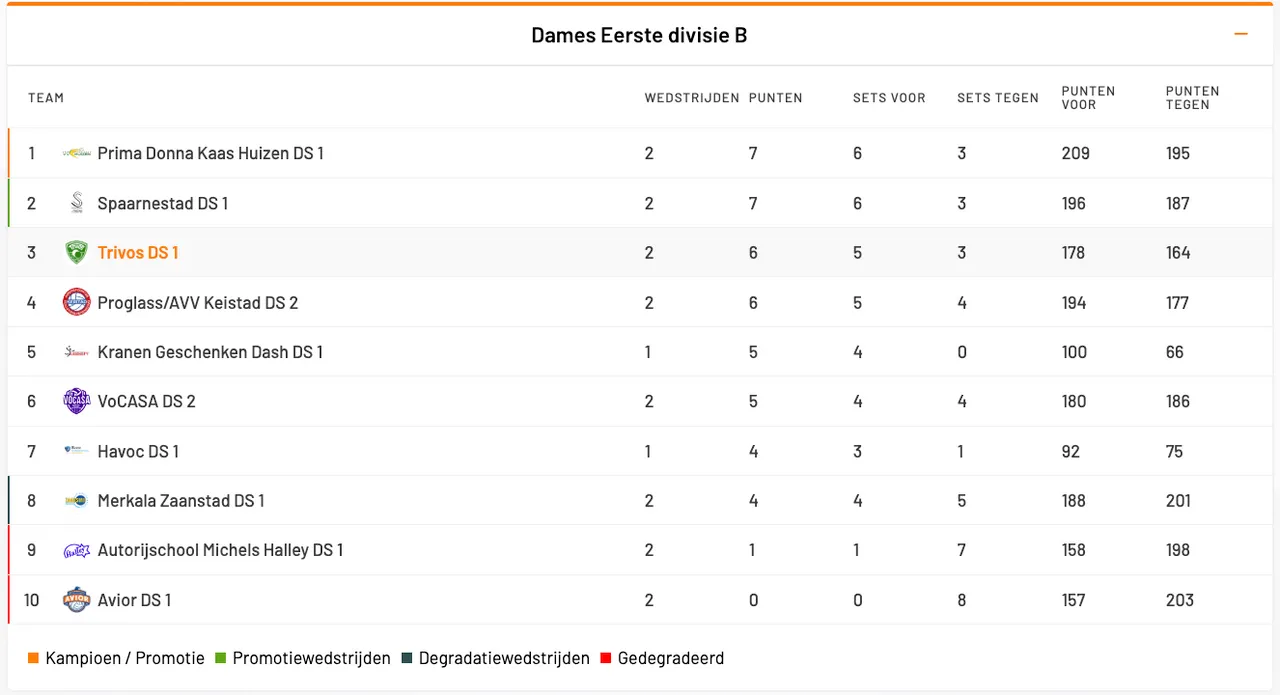This screenshot has height=695, width=1280.
Task: Click the Dames Eerste divisie B heading
Action: (639, 36)
